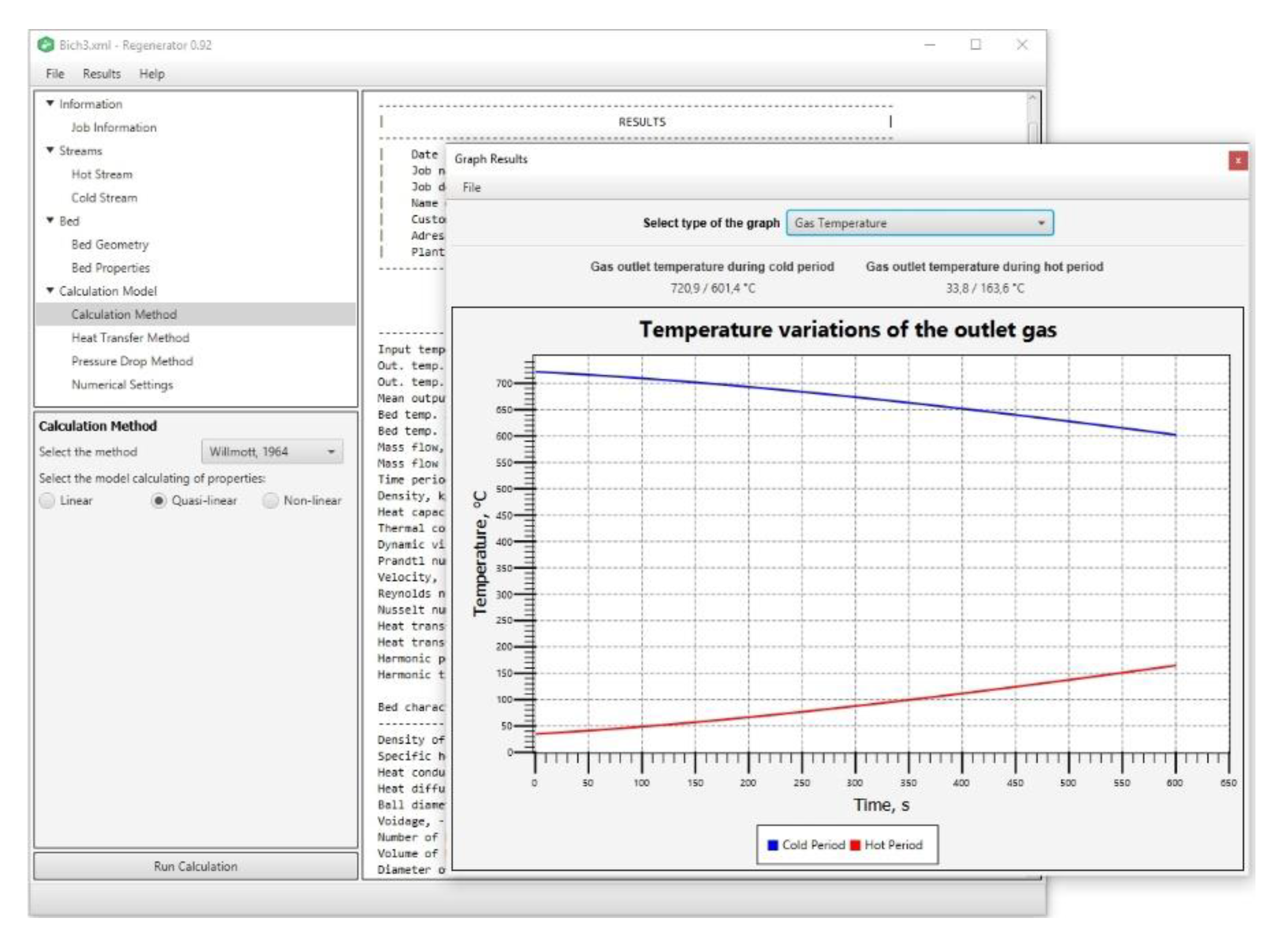This screenshot has height=941, width=1288.
Task: Open the Help menu
Action: pyautogui.click(x=151, y=74)
